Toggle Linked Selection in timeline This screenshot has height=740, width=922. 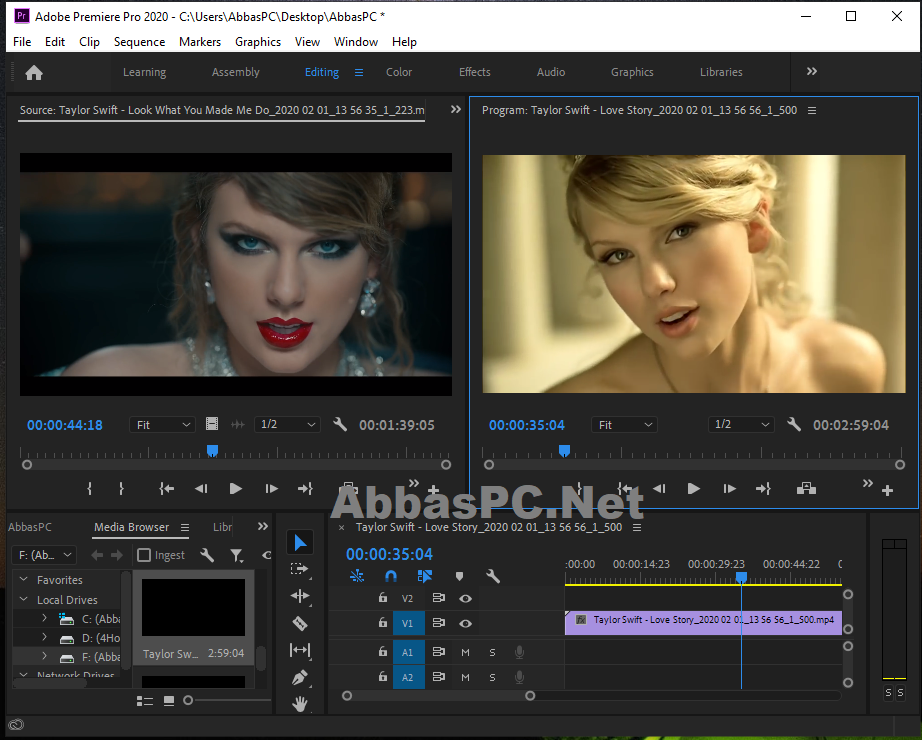[x=425, y=576]
